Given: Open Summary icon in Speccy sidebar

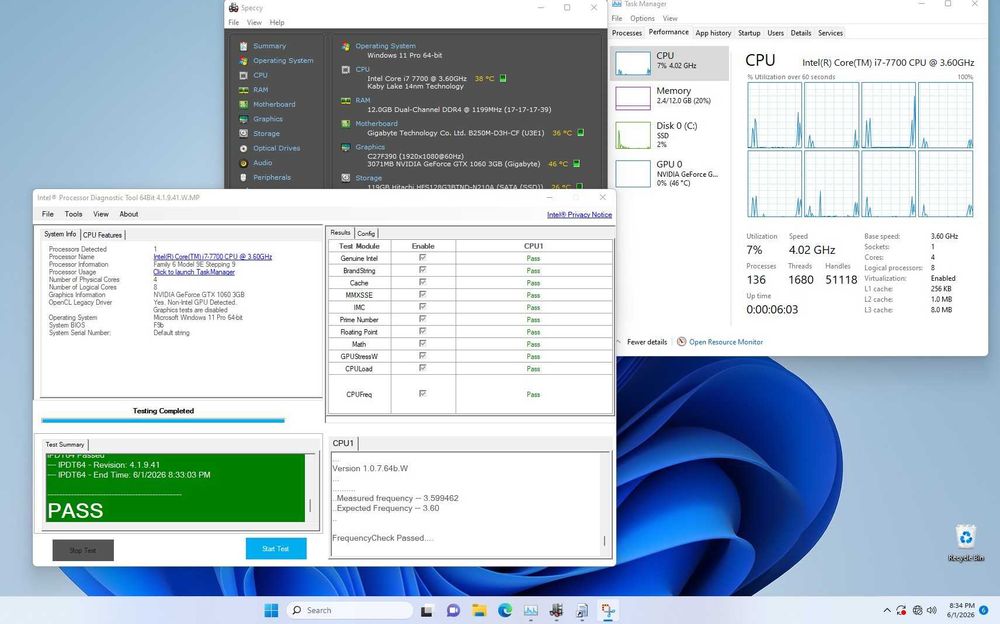Looking at the screenshot, I should (243, 46).
